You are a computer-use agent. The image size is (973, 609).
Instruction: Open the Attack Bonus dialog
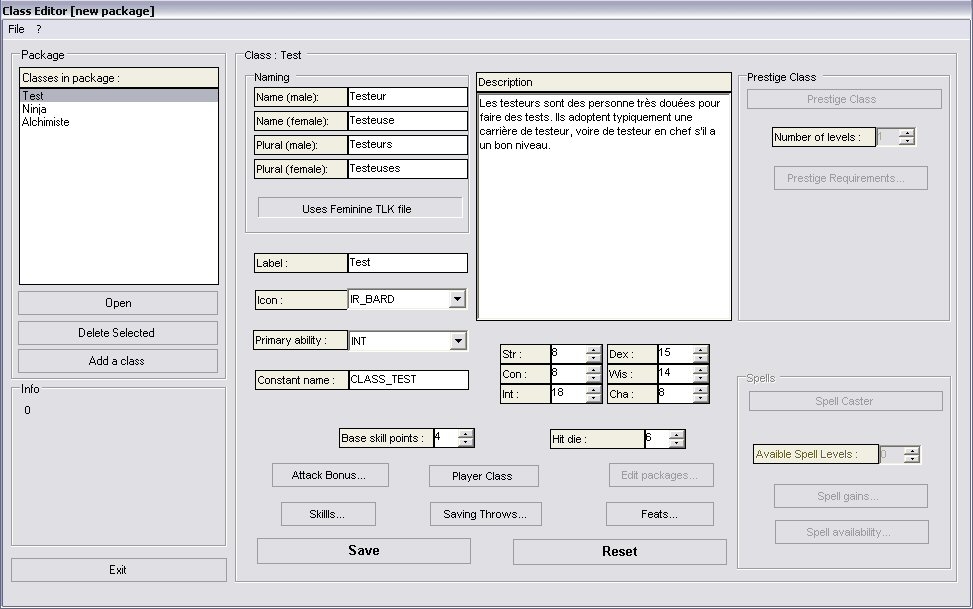coord(329,475)
